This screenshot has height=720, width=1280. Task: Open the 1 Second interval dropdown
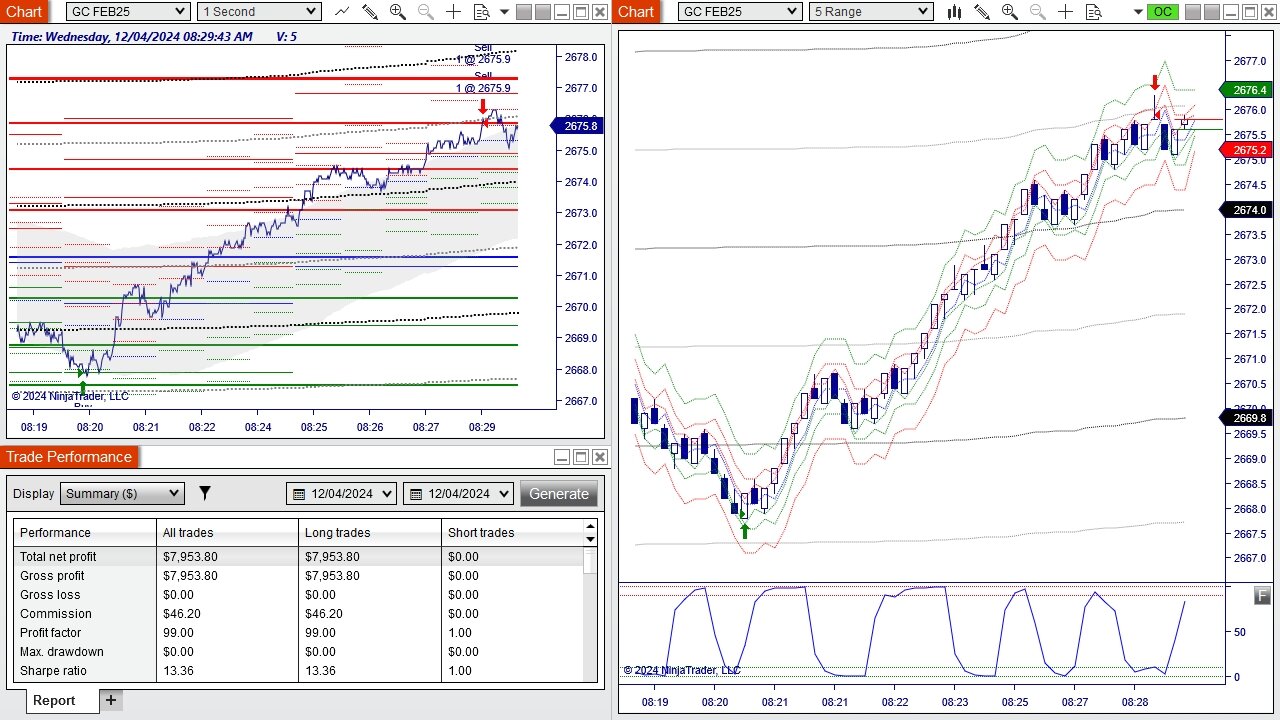[x=259, y=12]
